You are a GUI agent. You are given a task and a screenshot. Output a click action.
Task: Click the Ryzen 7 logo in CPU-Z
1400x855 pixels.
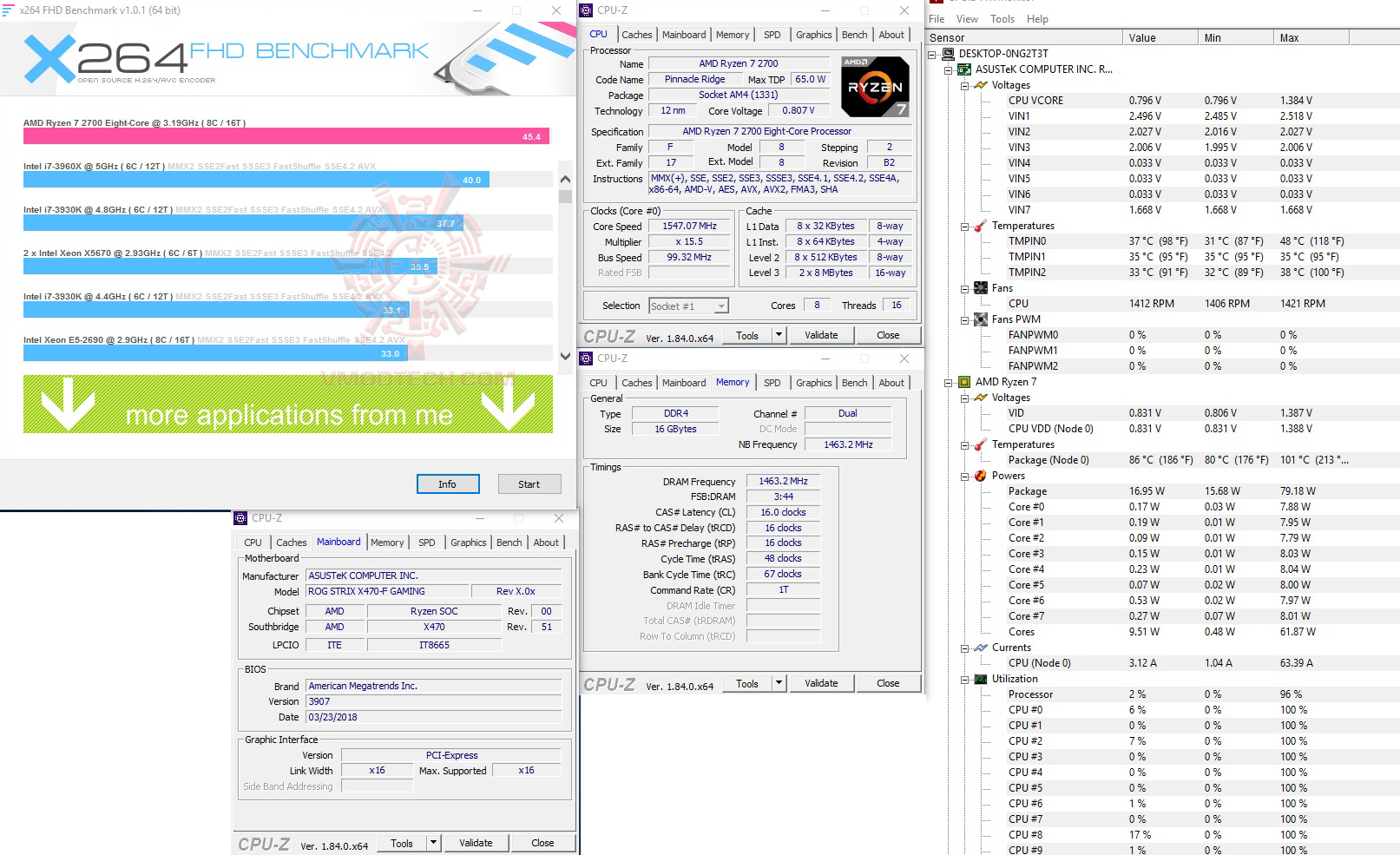click(x=876, y=86)
